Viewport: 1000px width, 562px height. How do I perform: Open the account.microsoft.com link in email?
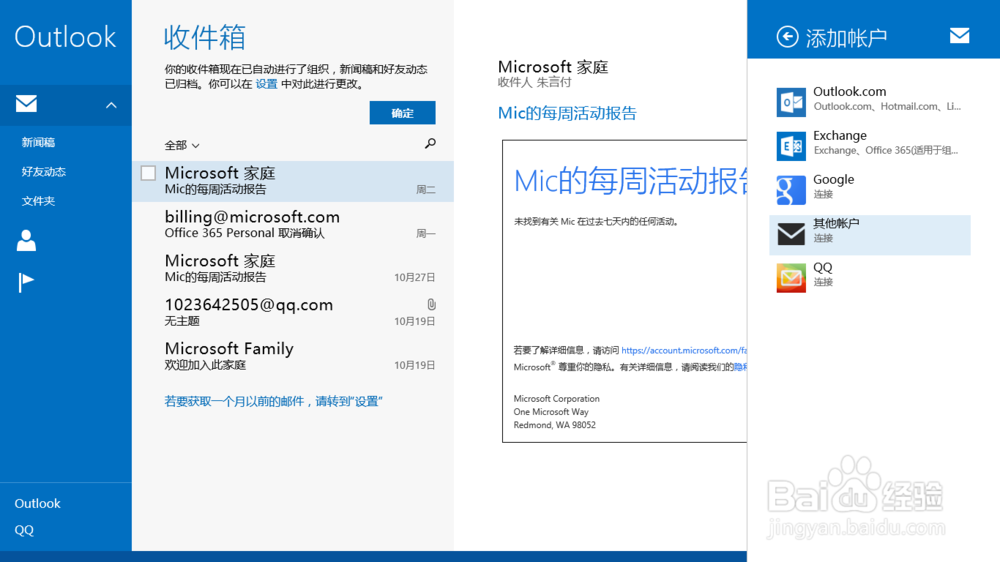pos(684,350)
